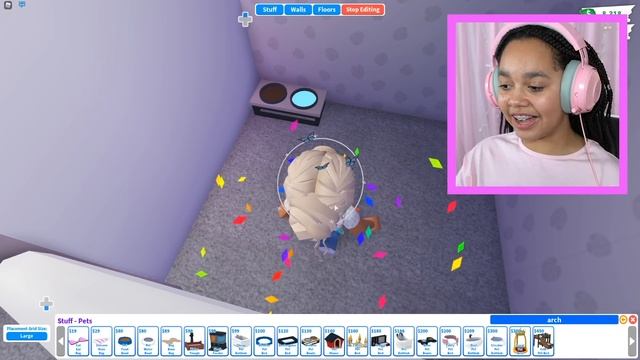Select the $130 pet bowls item
The width and height of the screenshot is (640, 360).
(311, 341)
